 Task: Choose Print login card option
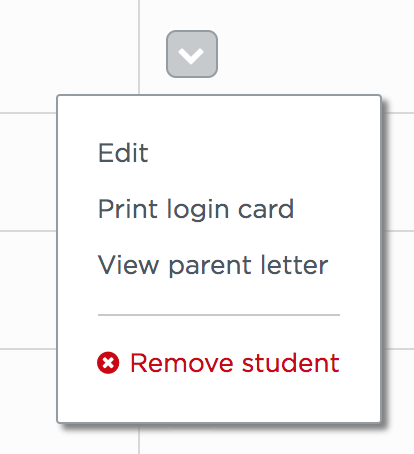[x=196, y=210]
